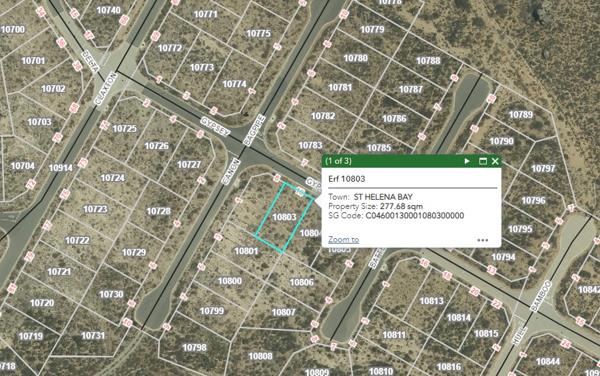600x376 pixels.
Task: Select parcel 10813 on map
Action: click(x=432, y=301)
